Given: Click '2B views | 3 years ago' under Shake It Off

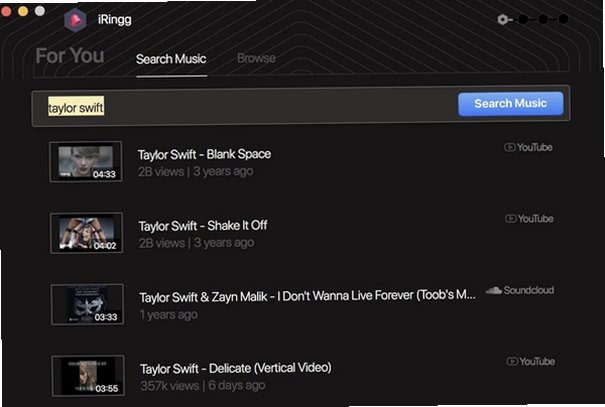Looking at the screenshot, I should (196, 243).
